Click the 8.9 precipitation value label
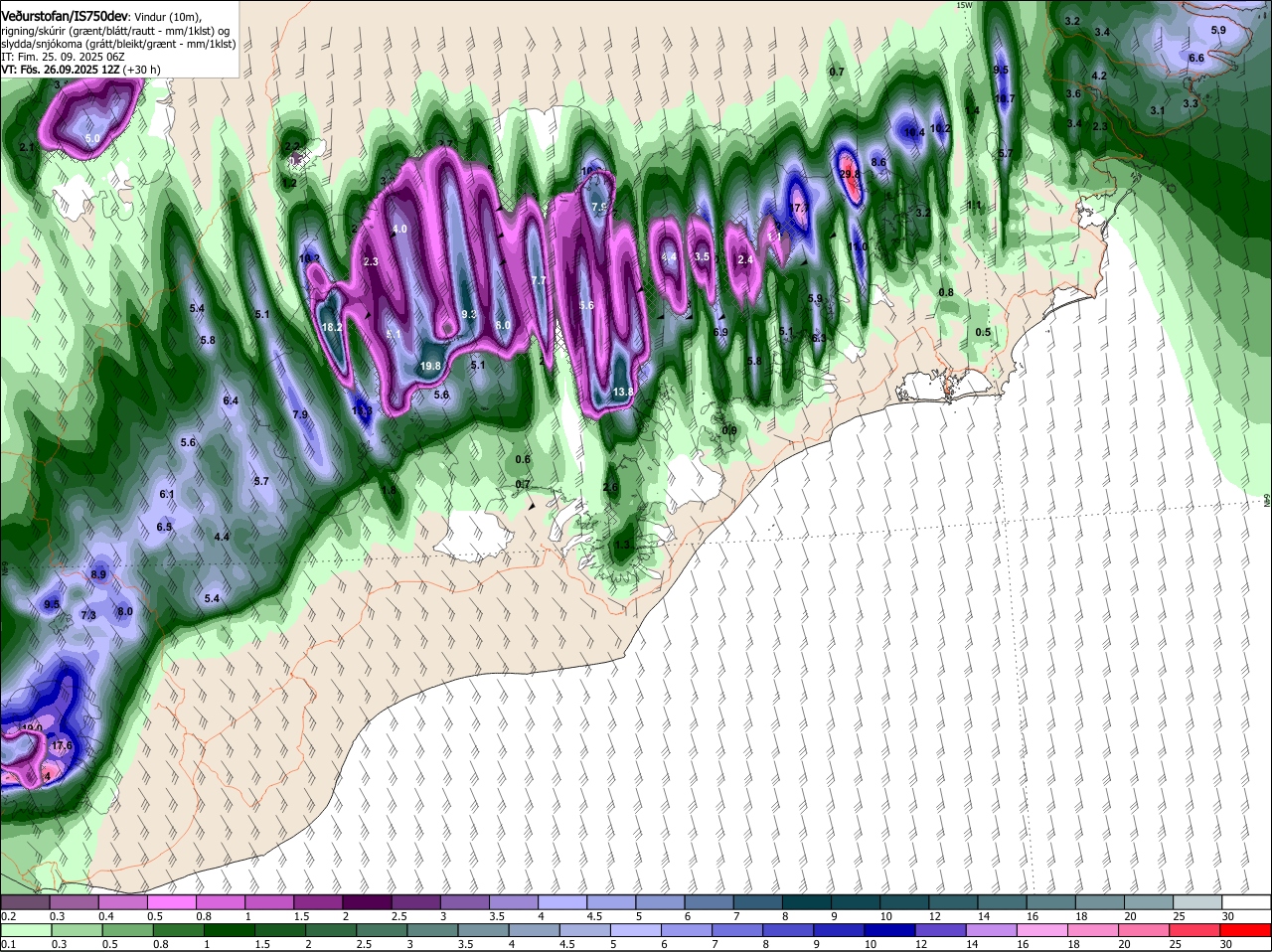The width and height of the screenshot is (1272, 952). (x=98, y=574)
